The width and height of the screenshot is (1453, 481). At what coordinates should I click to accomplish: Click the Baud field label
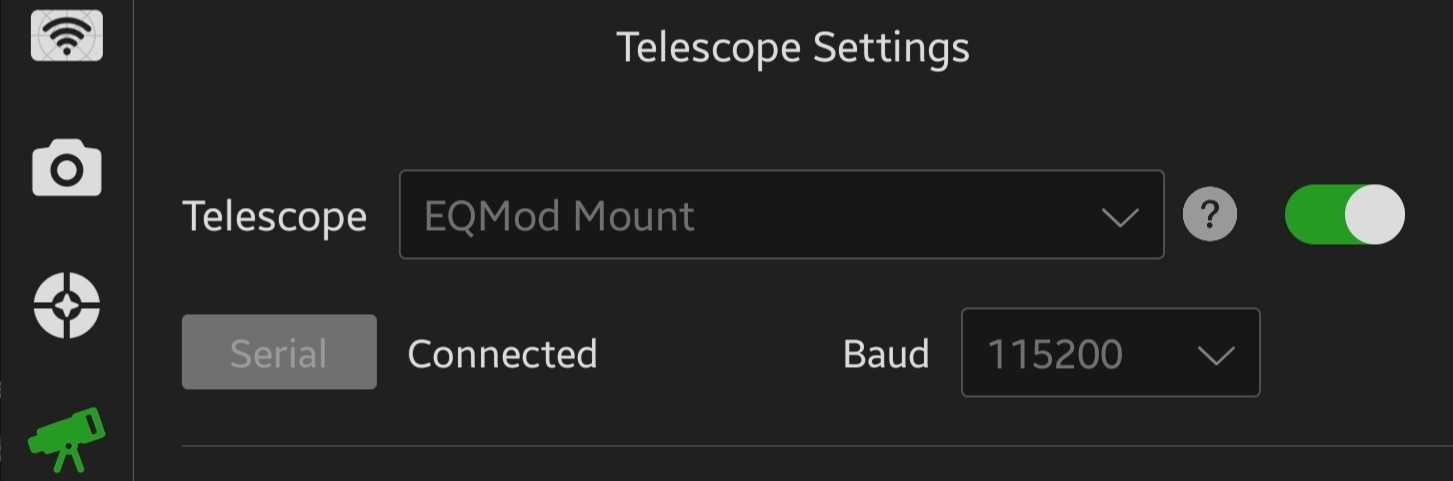(x=886, y=354)
